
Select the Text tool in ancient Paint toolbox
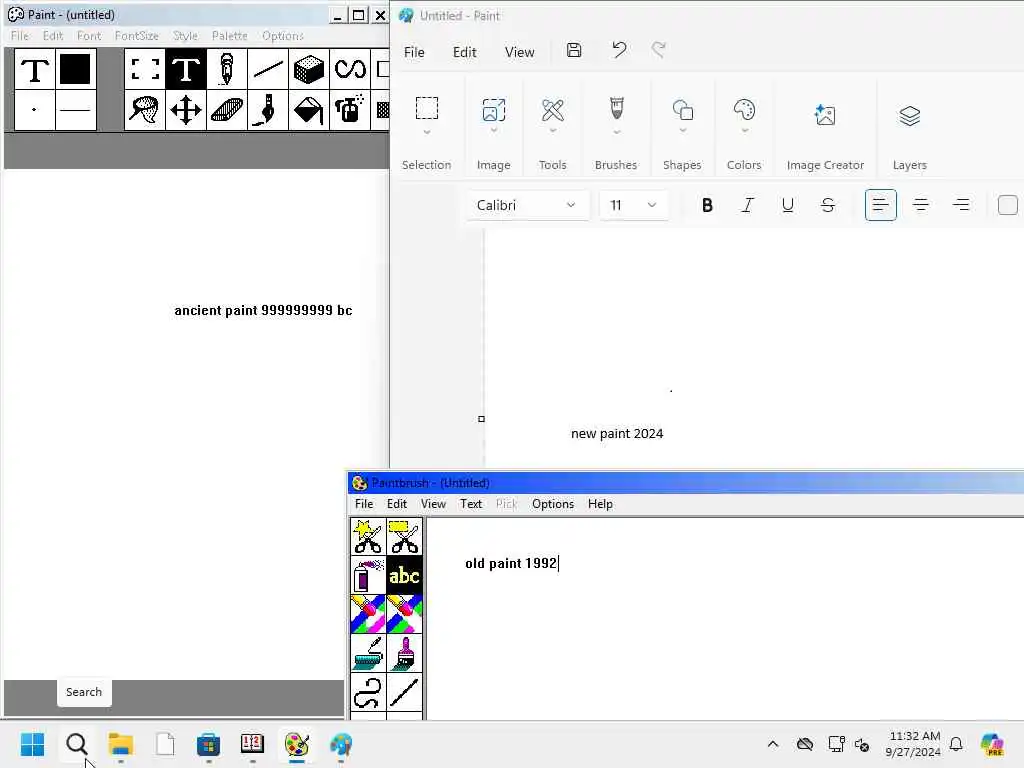(x=186, y=69)
